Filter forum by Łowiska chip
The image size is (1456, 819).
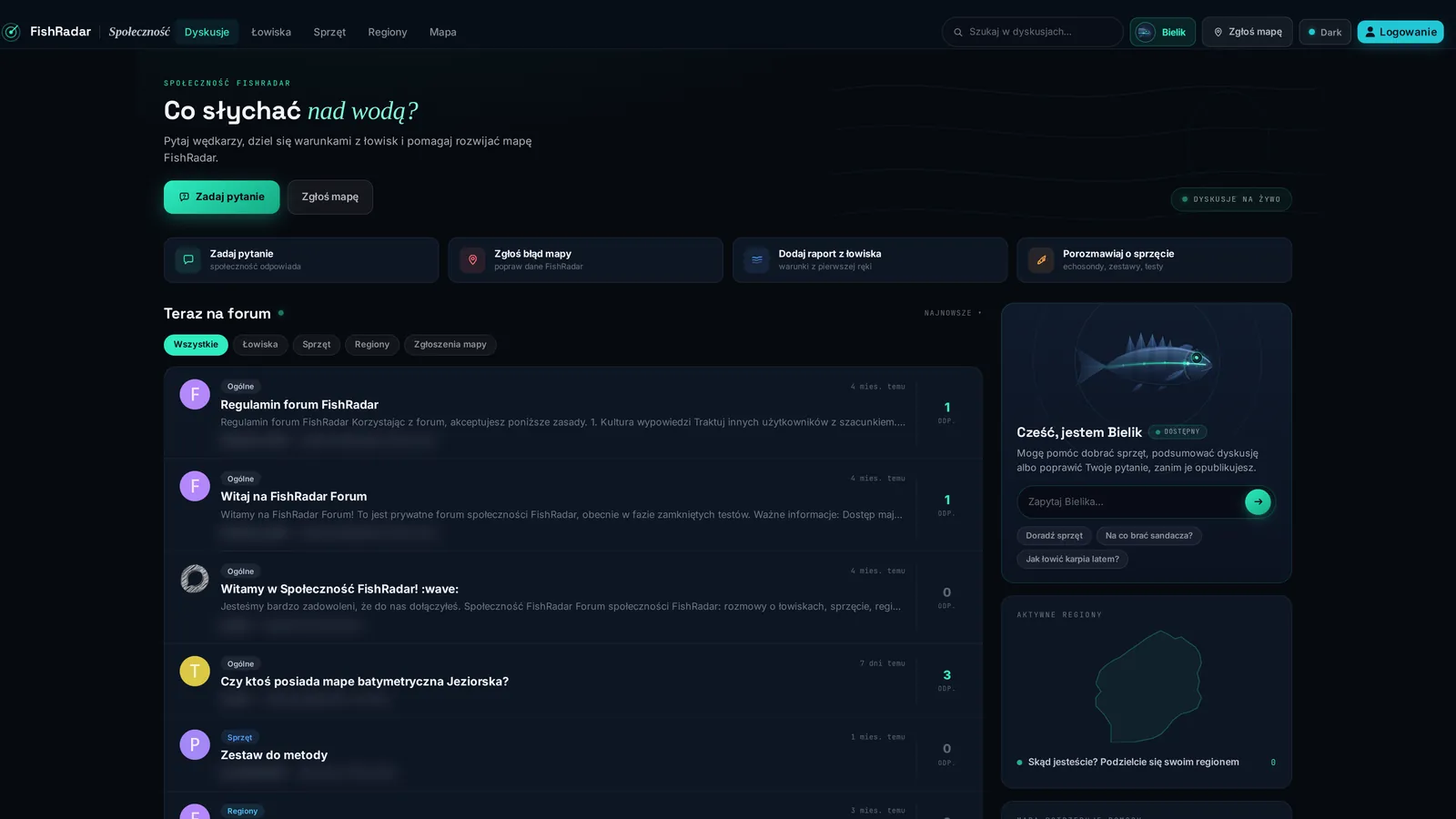click(x=260, y=345)
